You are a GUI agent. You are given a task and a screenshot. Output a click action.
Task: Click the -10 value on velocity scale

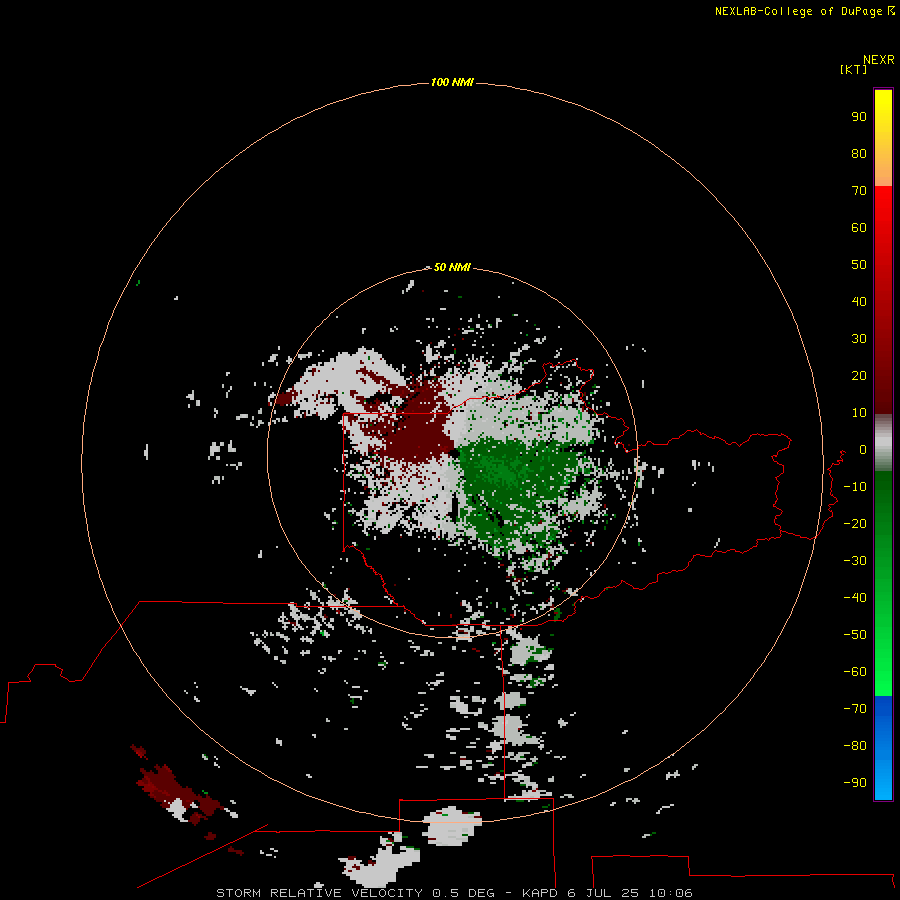coord(855,487)
